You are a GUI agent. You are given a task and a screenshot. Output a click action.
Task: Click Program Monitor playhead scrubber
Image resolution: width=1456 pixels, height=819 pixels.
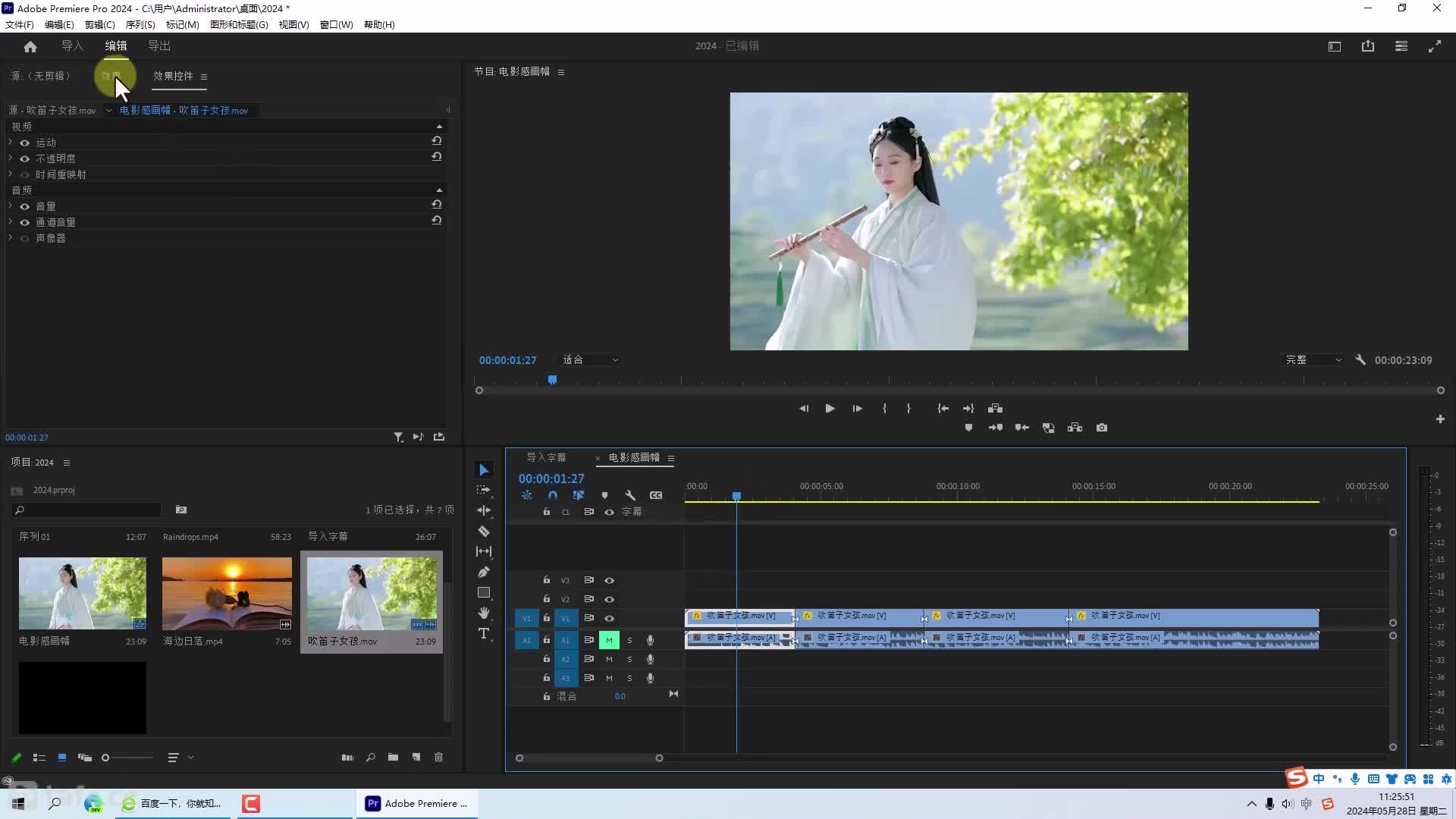(x=553, y=380)
